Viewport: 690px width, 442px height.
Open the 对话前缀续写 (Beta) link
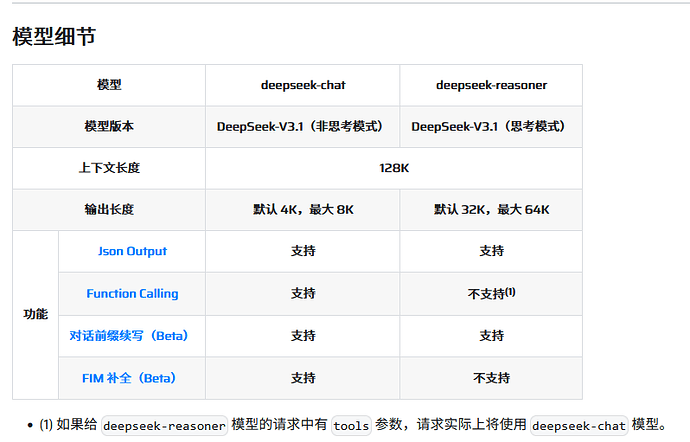coord(128,335)
